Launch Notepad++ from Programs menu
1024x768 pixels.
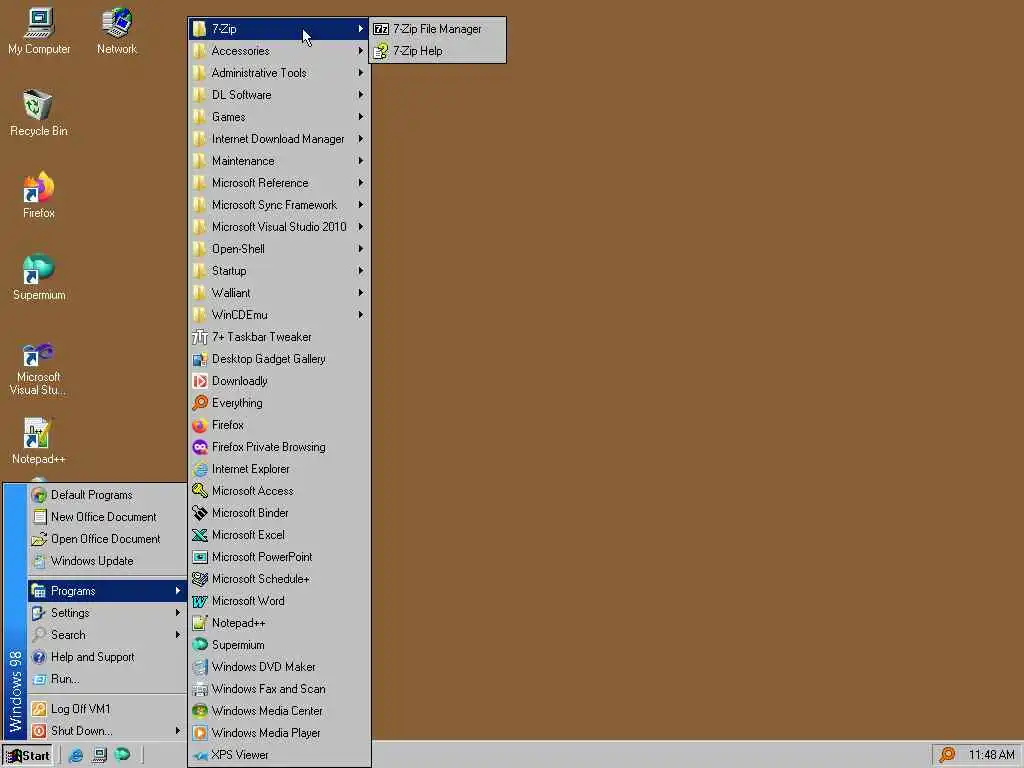tap(279, 623)
